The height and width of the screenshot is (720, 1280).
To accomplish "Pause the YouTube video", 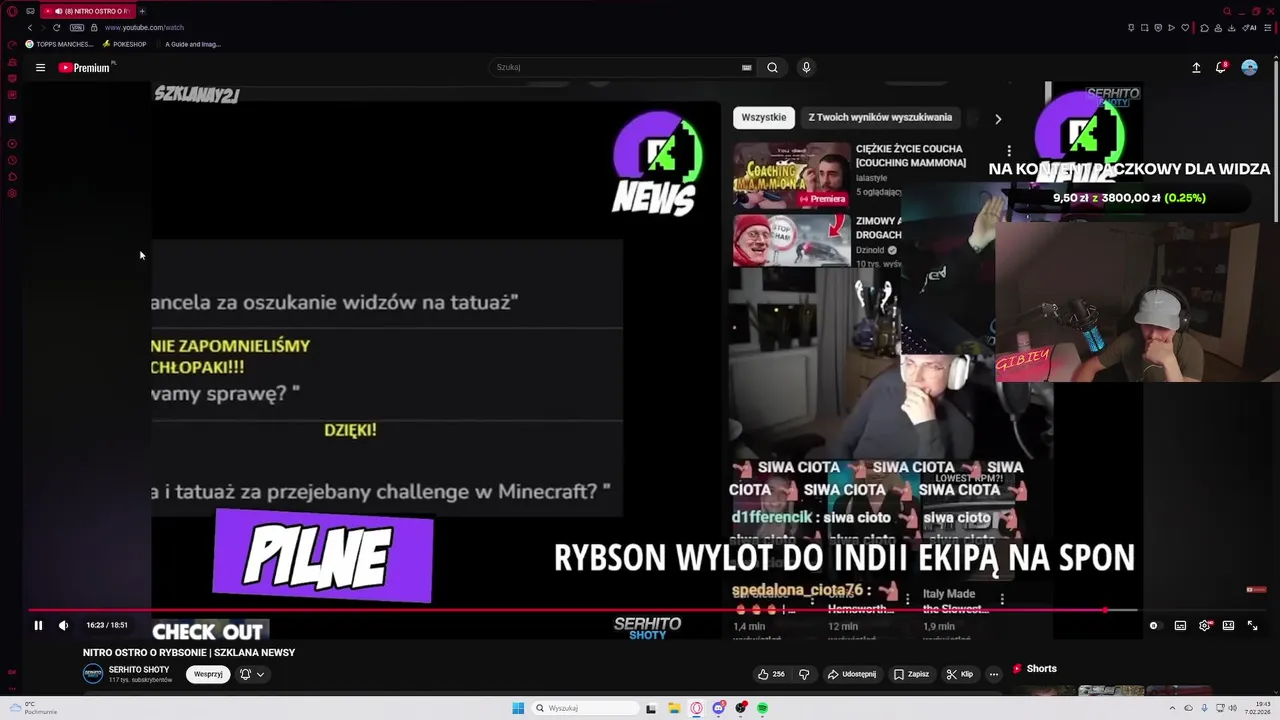I will coord(38,625).
